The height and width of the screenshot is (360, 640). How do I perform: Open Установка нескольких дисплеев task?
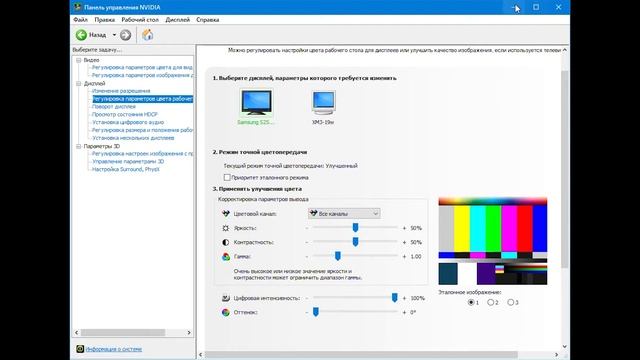tap(133, 138)
